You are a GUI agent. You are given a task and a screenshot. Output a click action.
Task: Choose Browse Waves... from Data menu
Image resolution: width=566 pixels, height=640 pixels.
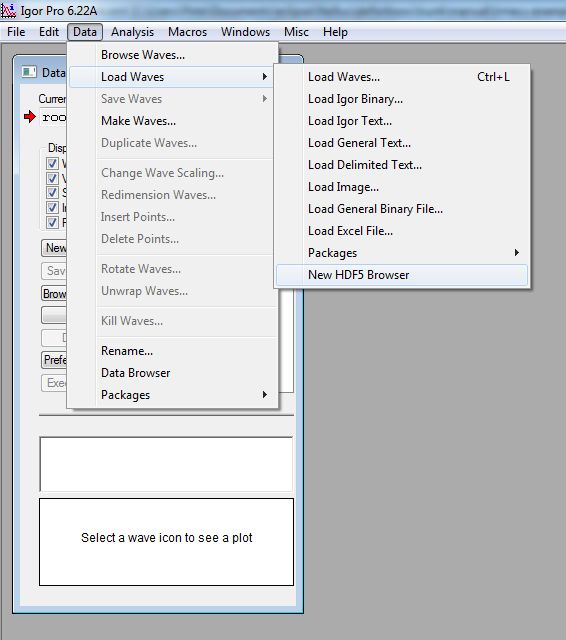(173, 55)
